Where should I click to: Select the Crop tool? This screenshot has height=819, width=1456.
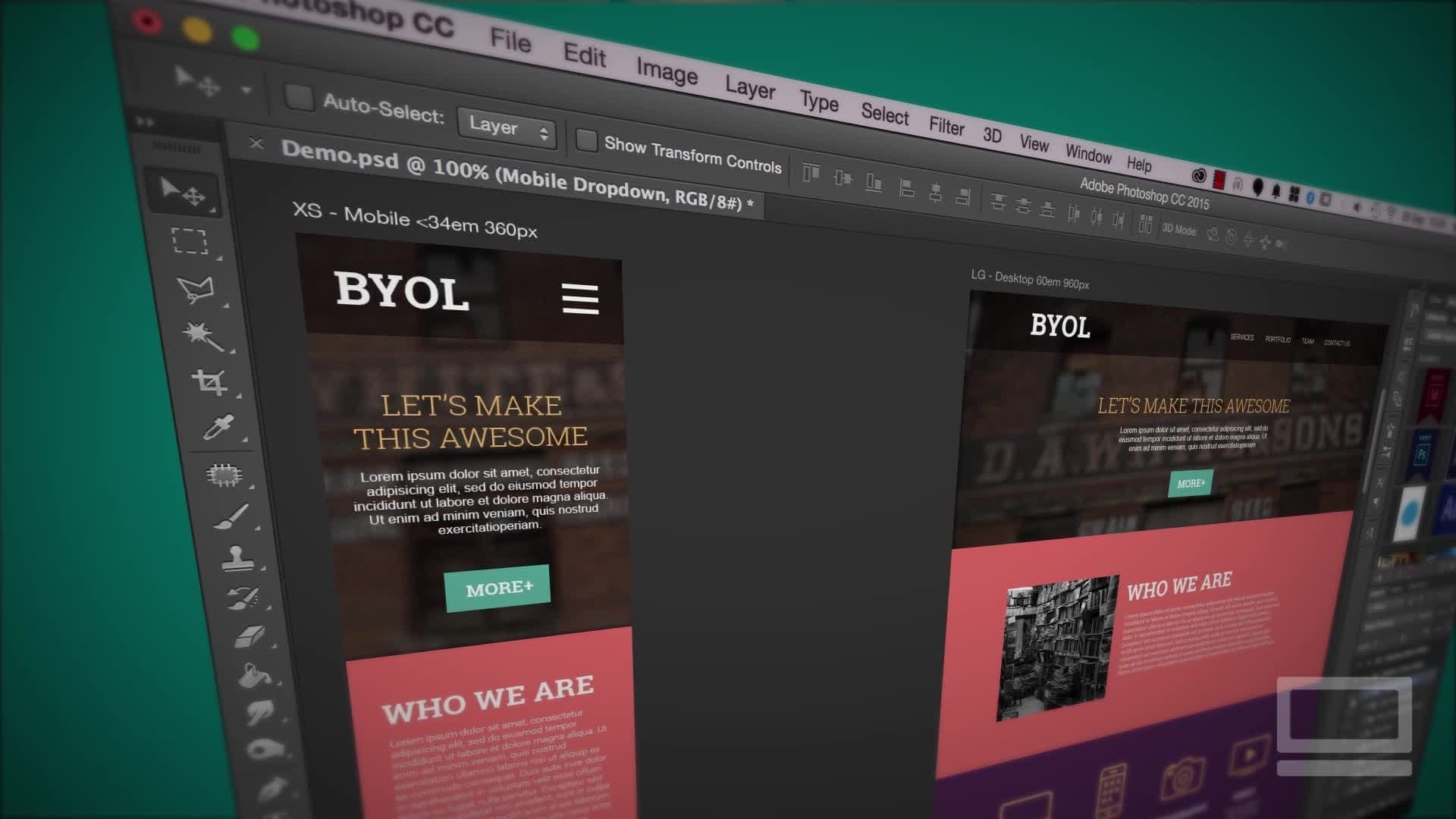pyautogui.click(x=210, y=381)
